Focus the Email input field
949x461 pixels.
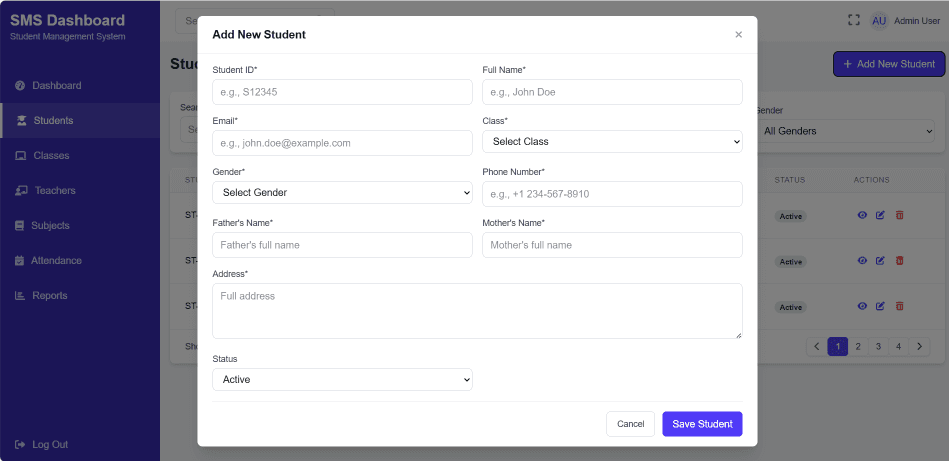point(342,143)
